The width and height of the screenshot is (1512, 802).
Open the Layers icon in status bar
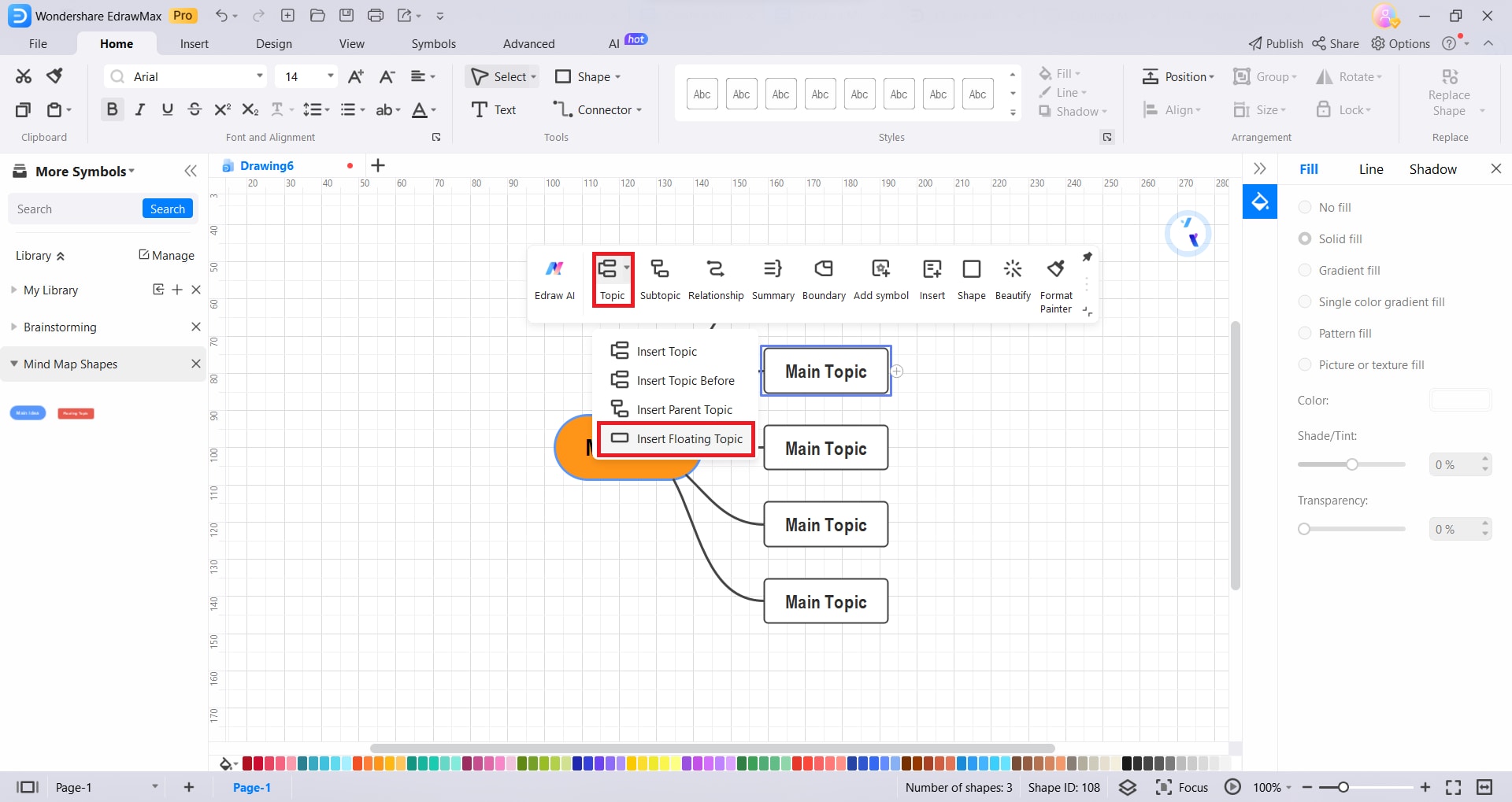pos(1128,787)
